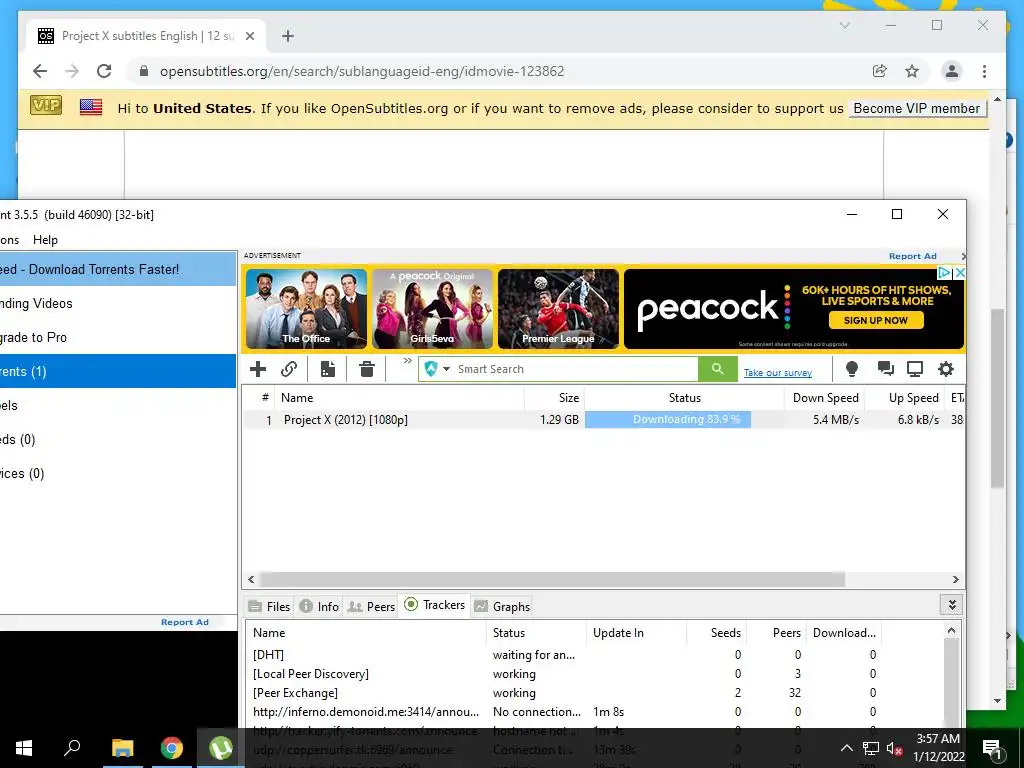Click Become VIP member button in Chrome

pos(917,108)
